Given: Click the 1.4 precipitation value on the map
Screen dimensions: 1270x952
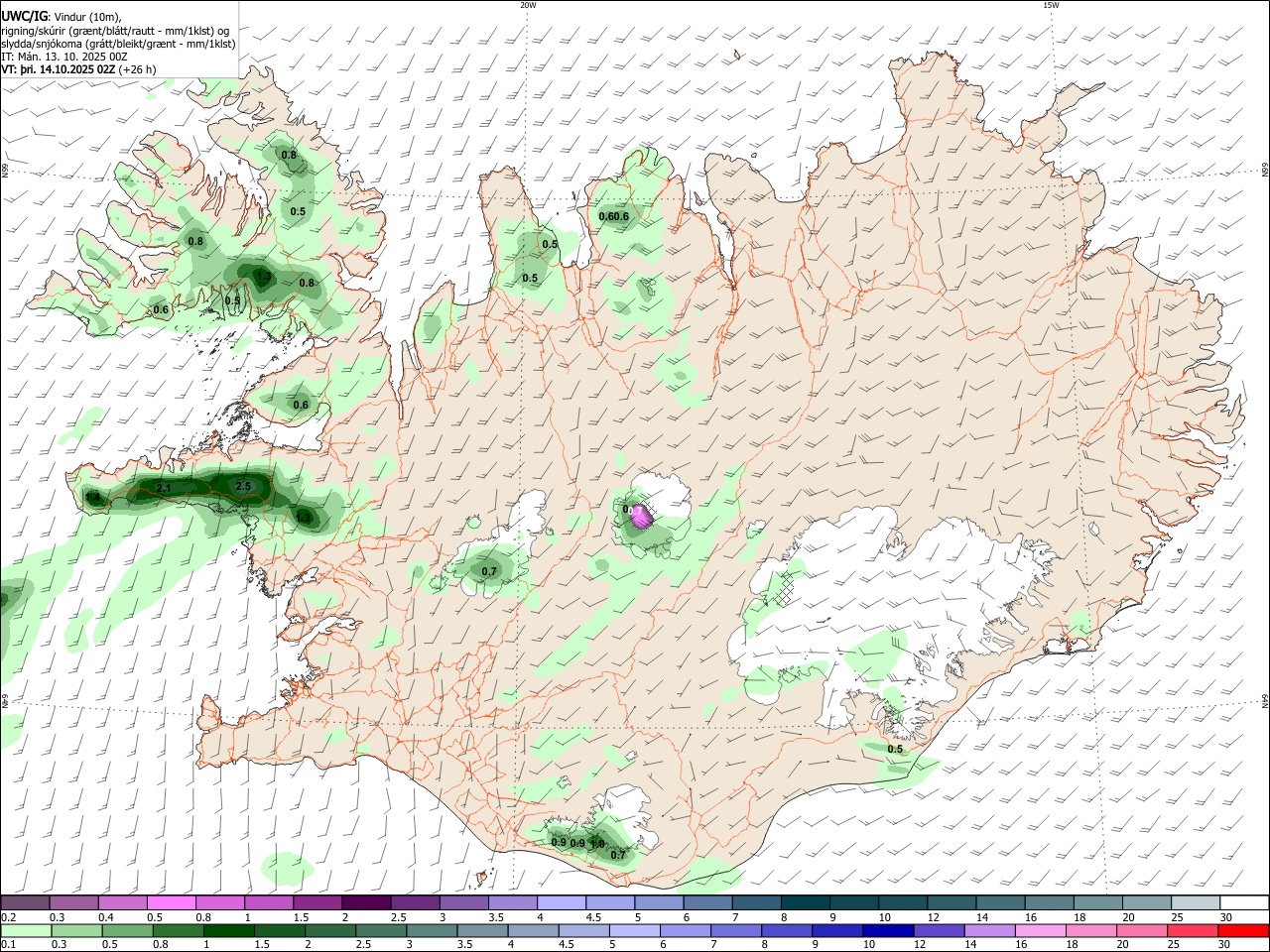Looking at the screenshot, I should [x=93, y=497].
